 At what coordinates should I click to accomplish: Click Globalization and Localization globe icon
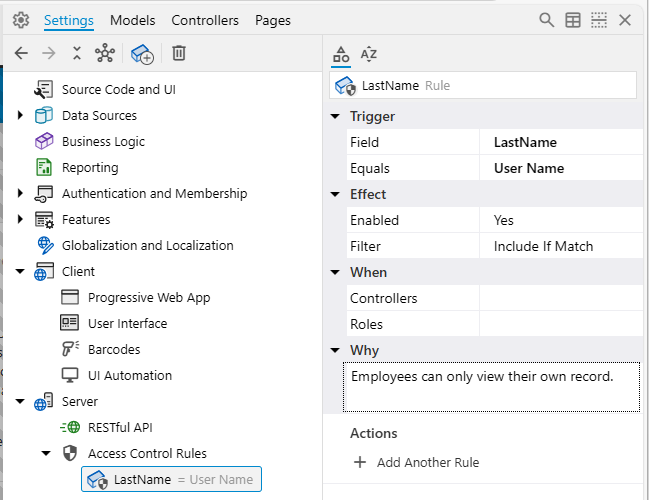45,245
